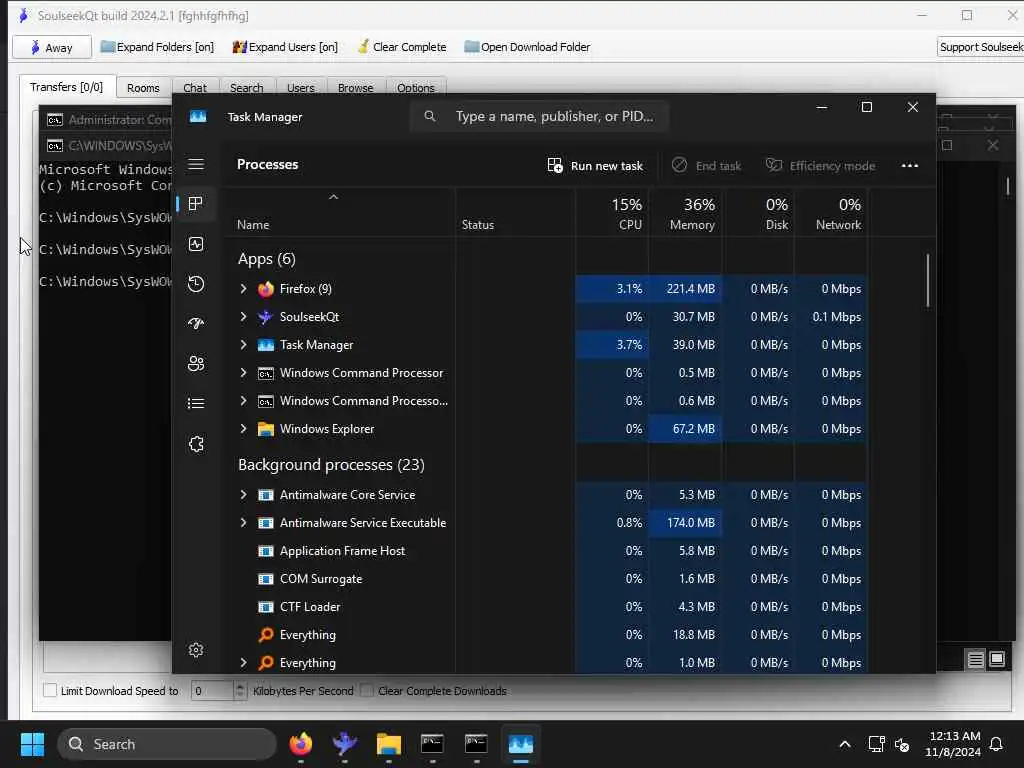Click the download speed limit number field
Viewport: 1024px width, 768px height.
tap(212, 690)
